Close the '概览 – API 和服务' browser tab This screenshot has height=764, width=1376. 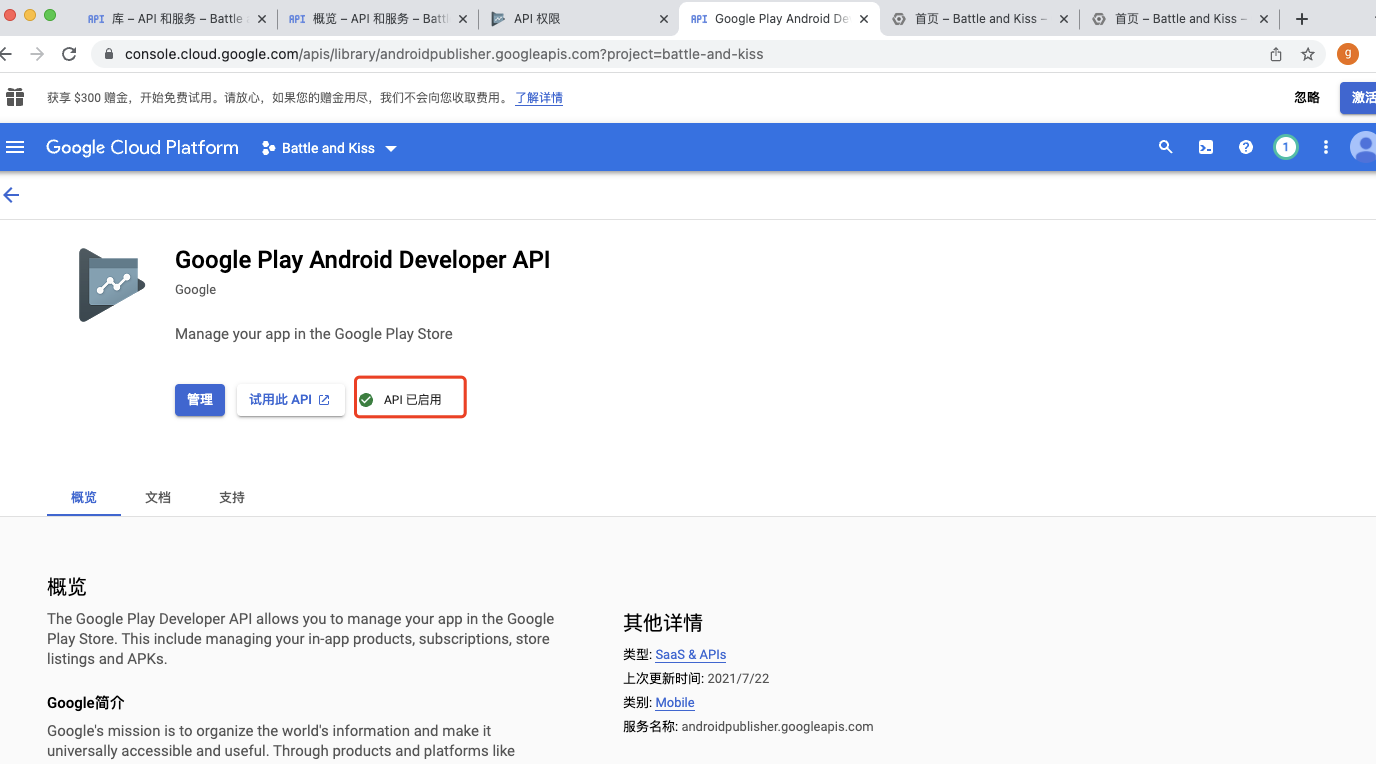point(464,19)
